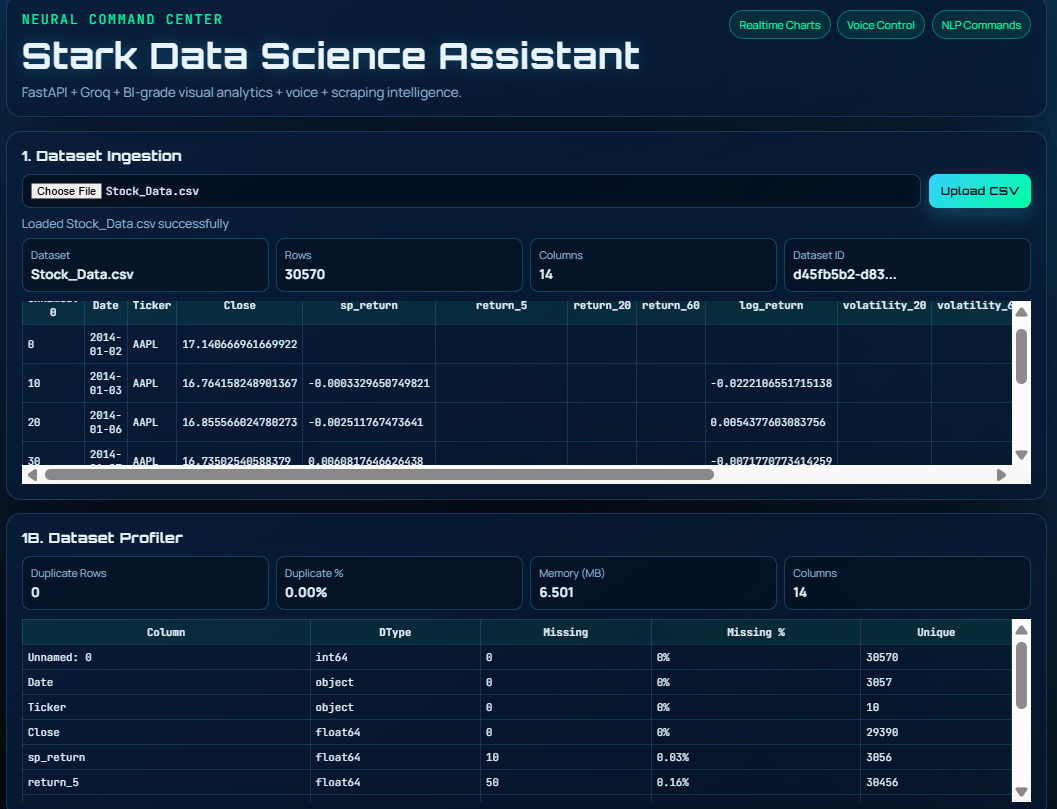Screen dimensions: 1057x809
Task: Click the profiler Missing % header
Action: [x=756, y=632]
